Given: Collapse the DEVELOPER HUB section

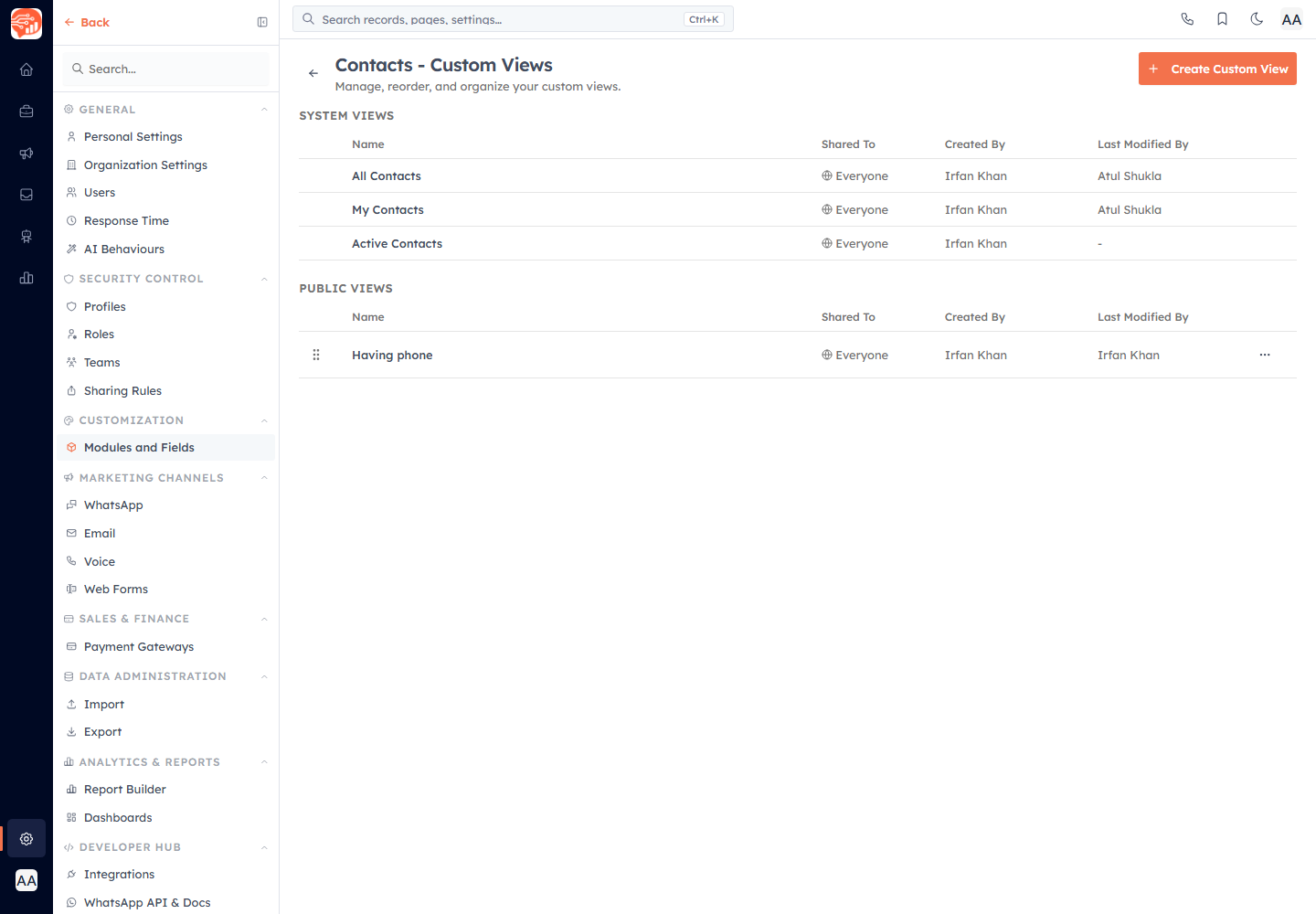Looking at the screenshot, I should click(264, 847).
